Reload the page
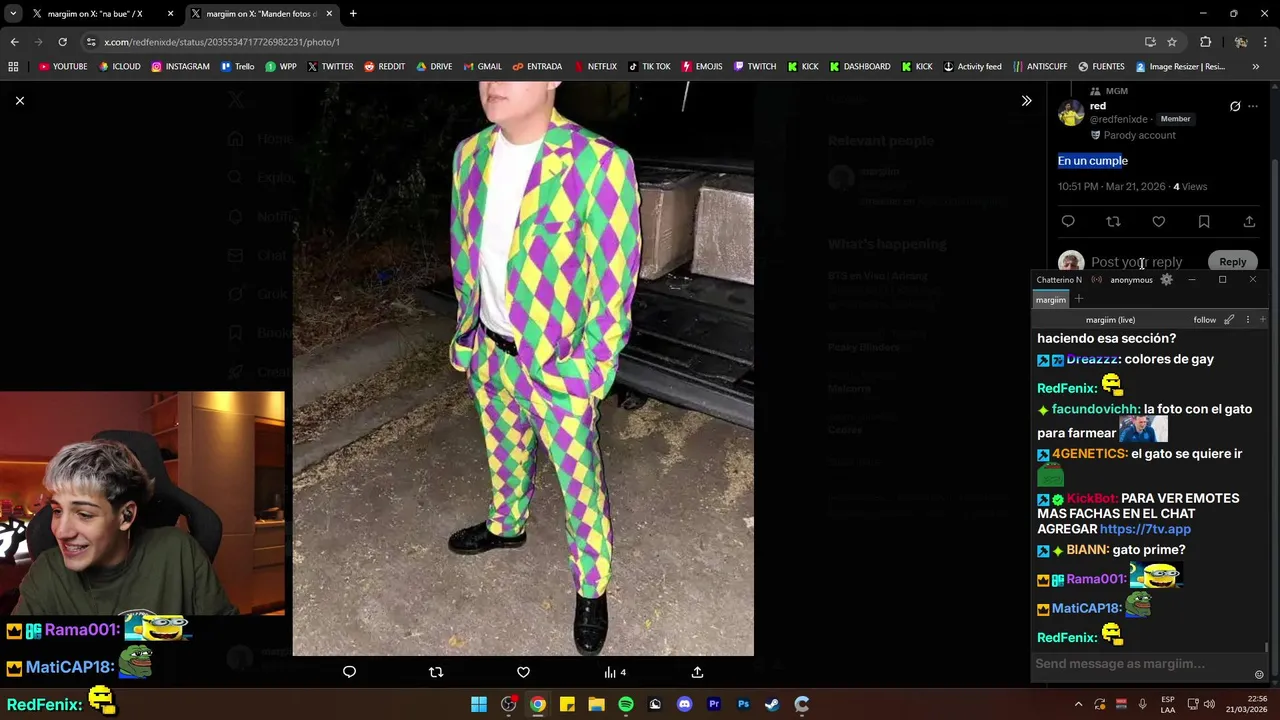The image size is (1280, 720). pos(62,42)
